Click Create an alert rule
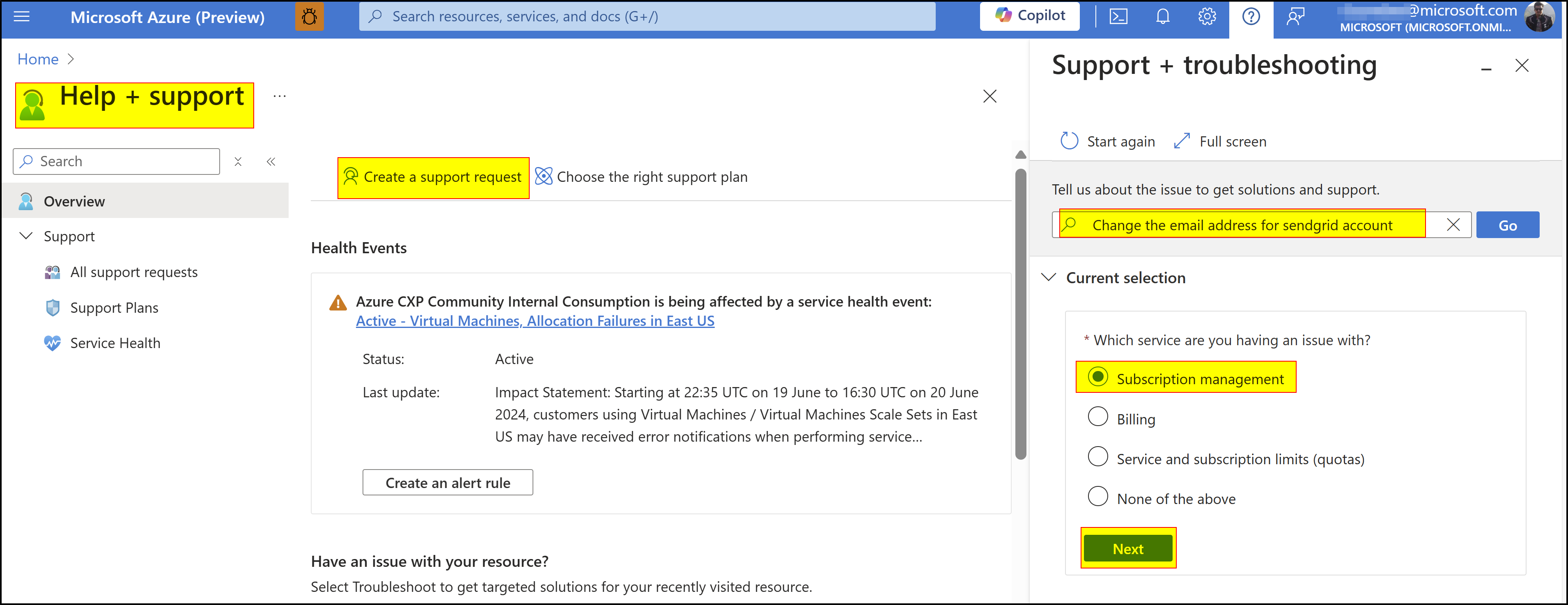 448,482
